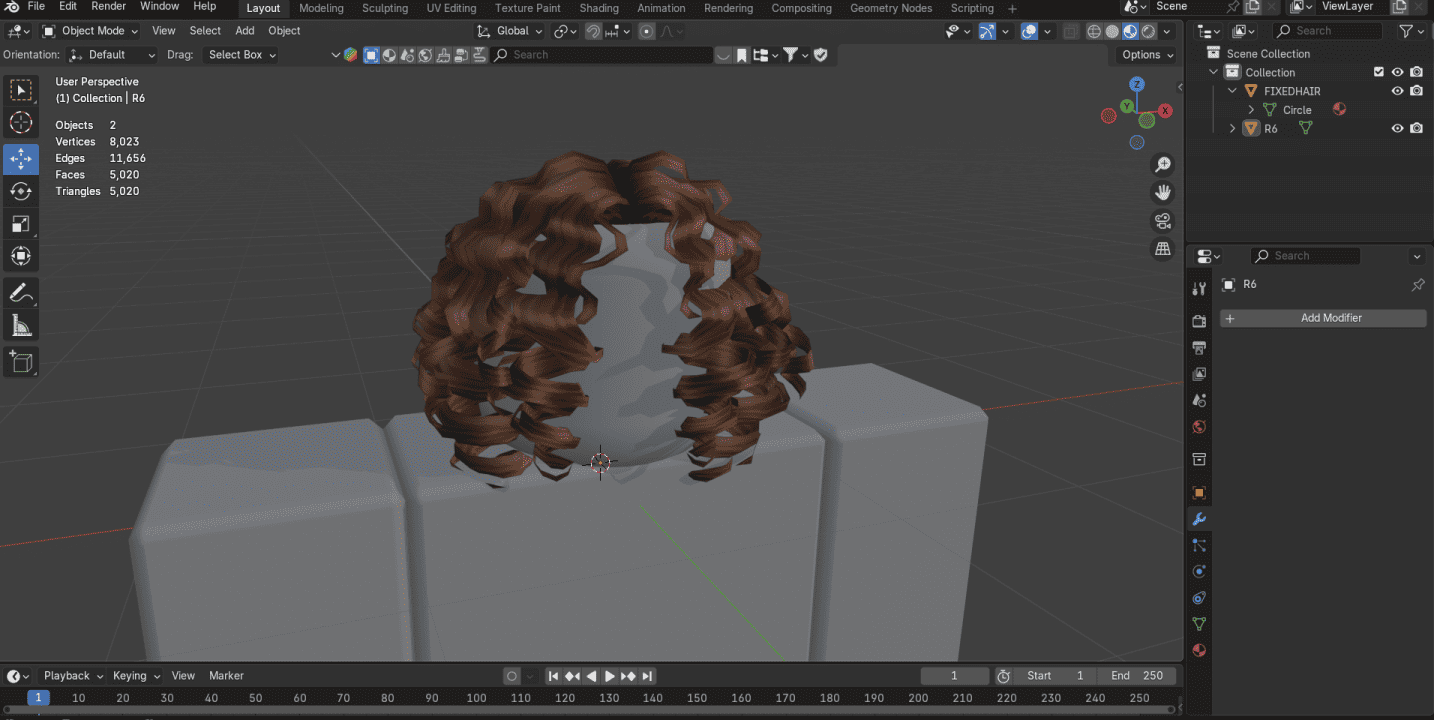Disable FIXEDHAIR in renders via camera icon
Screen dimensions: 1434x720
tap(1416, 91)
